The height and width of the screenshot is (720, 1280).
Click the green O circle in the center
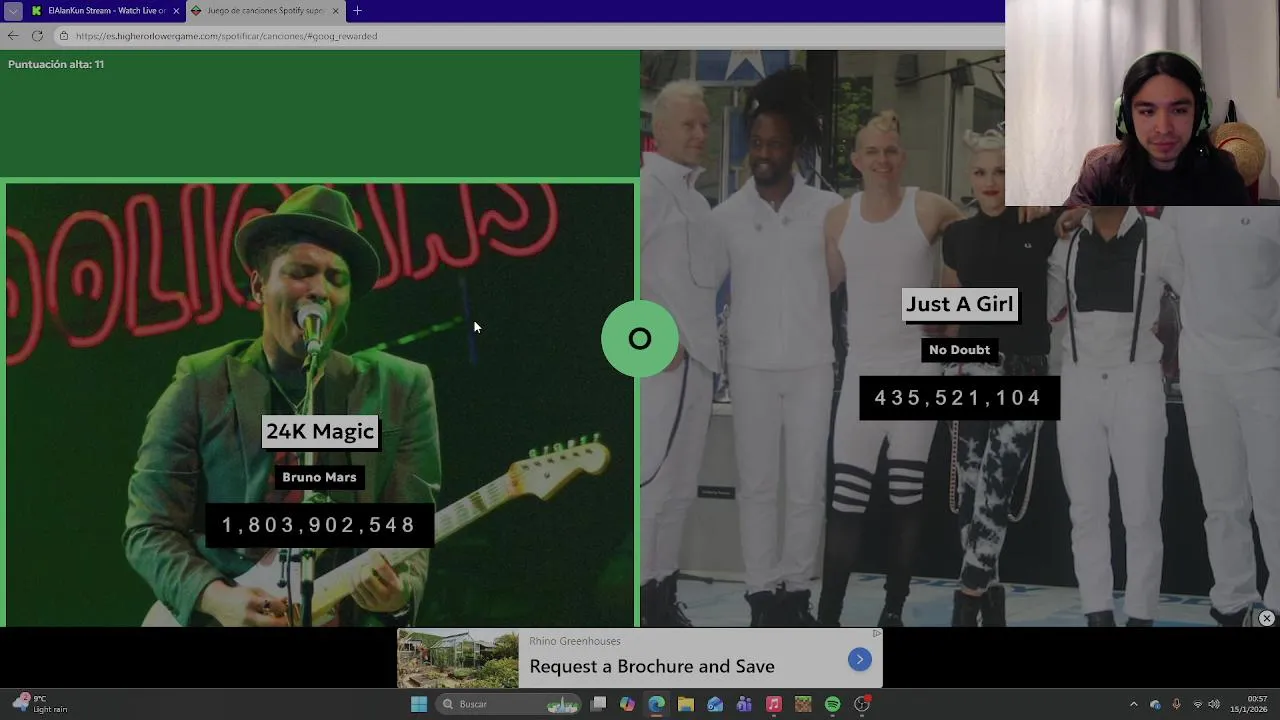click(640, 339)
